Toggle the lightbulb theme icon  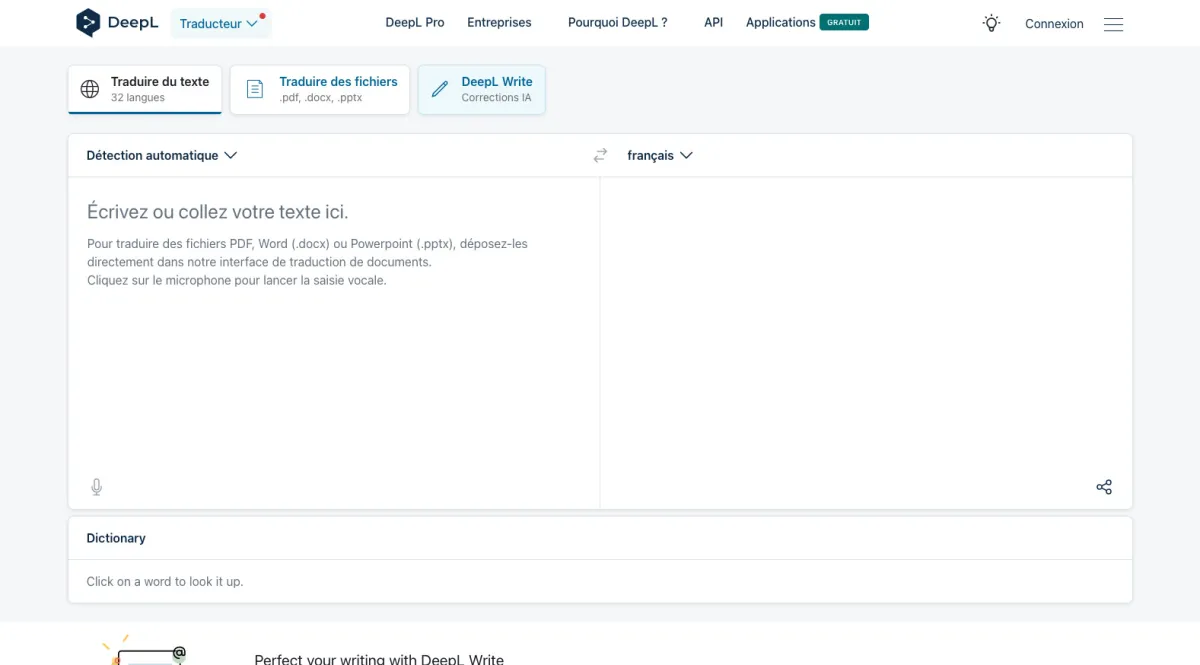pyautogui.click(x=991, y=23)
